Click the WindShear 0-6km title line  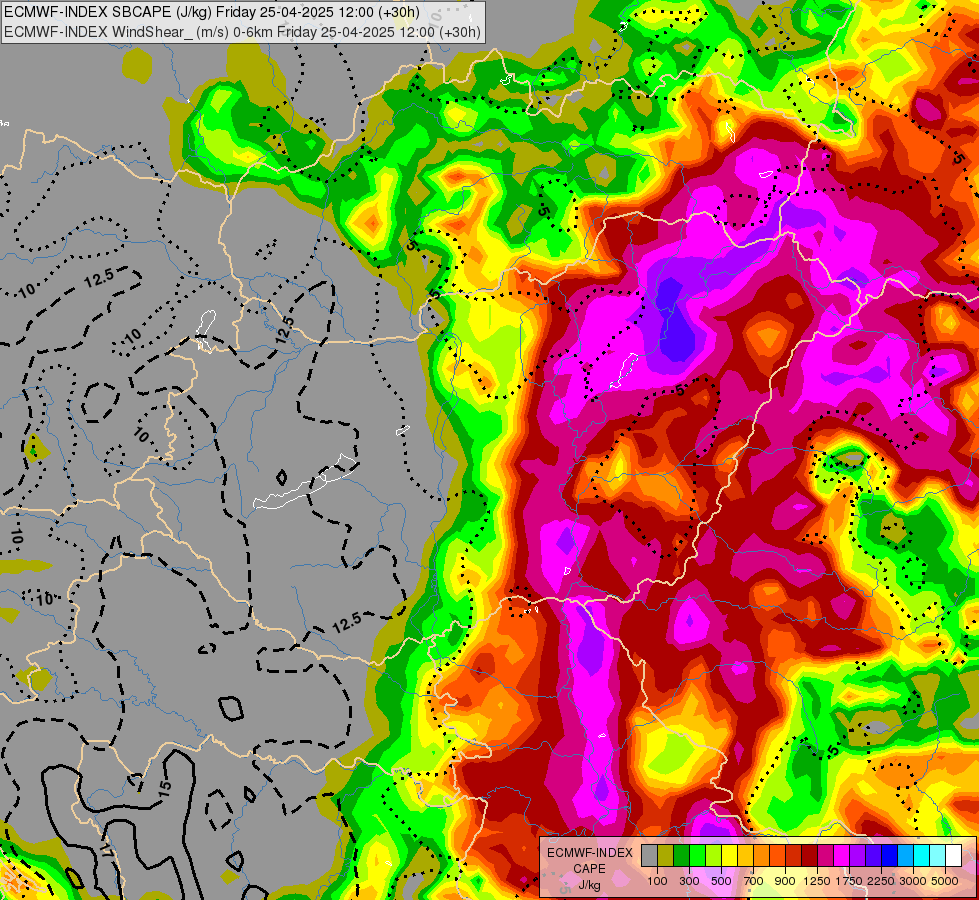242,32
